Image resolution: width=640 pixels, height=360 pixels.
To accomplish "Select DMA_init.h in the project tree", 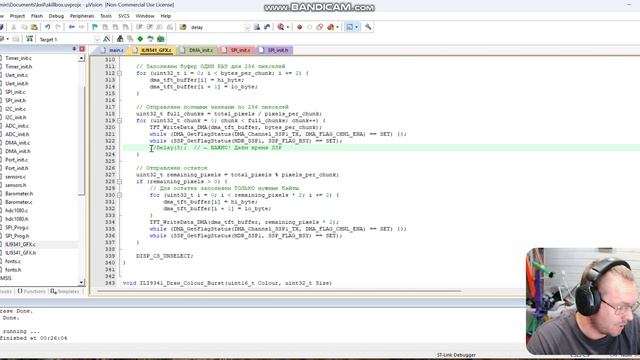I will 18,151.
